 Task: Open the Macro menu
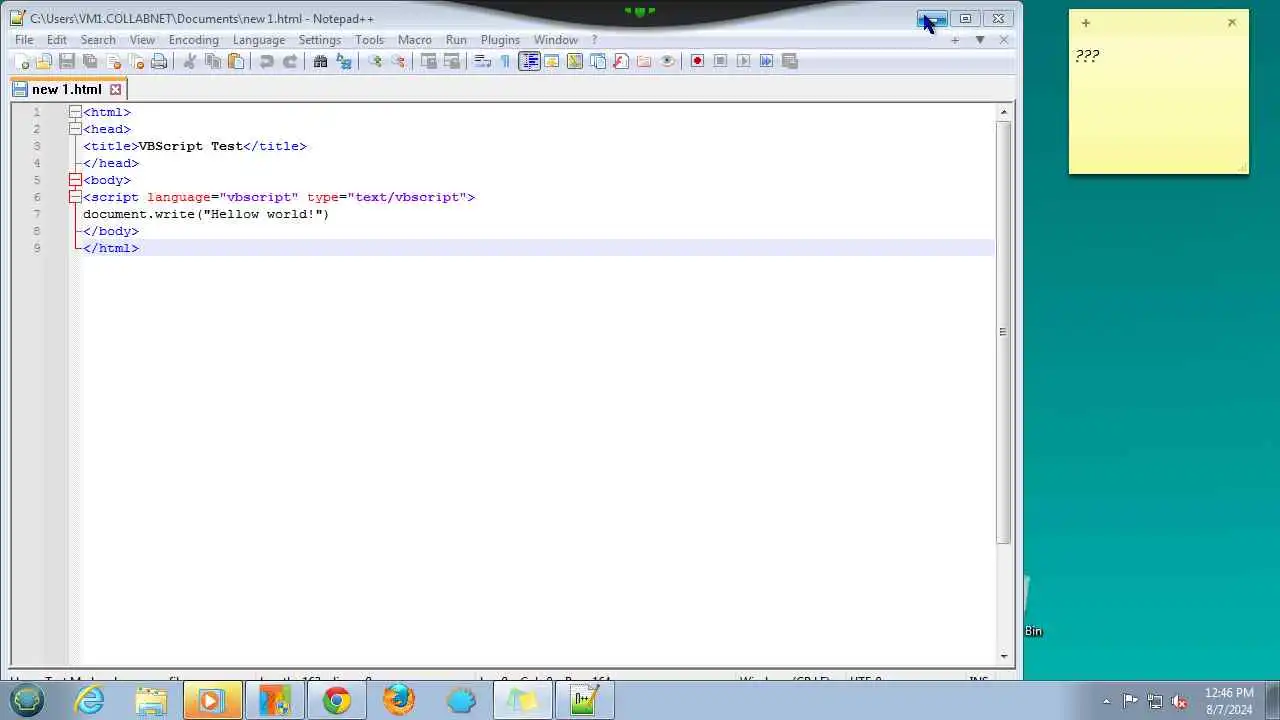(x=415, y=40)
